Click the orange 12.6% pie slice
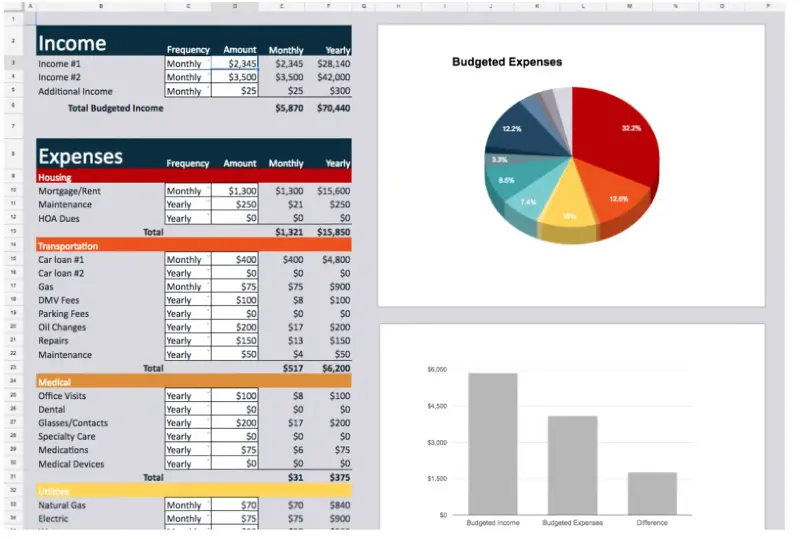 coord(615,194)
